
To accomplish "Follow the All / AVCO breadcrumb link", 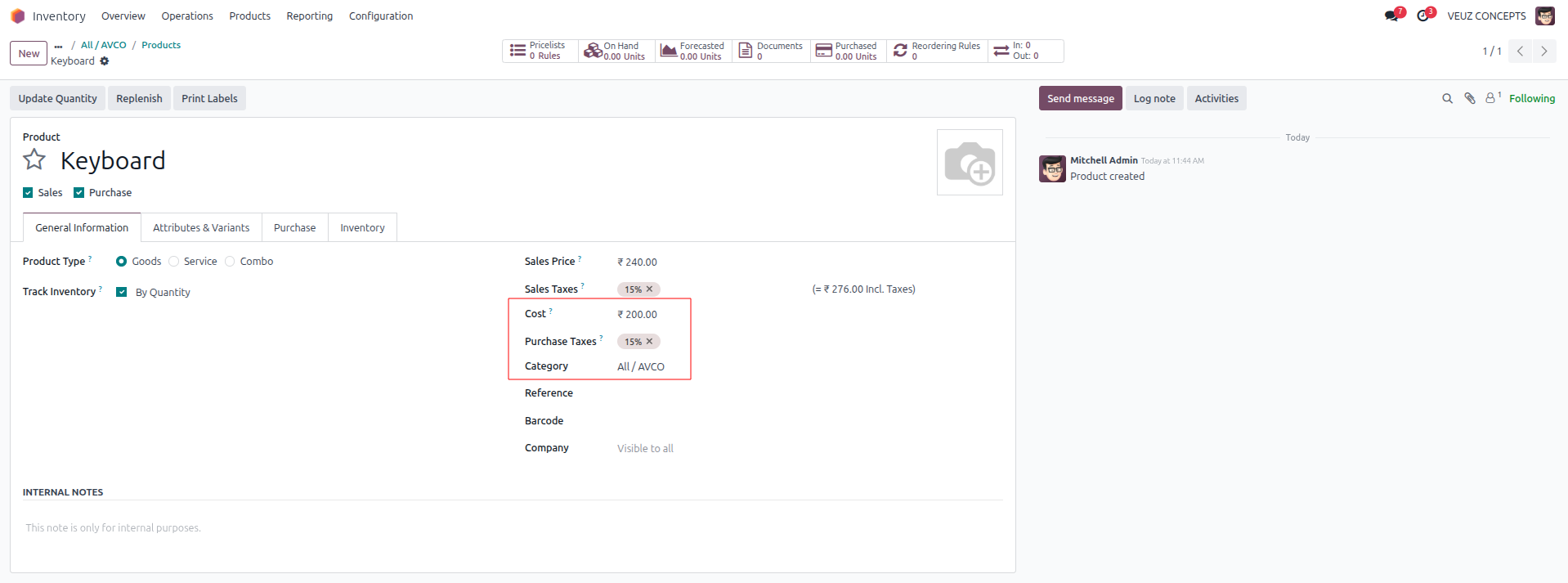I will (104, 45).
